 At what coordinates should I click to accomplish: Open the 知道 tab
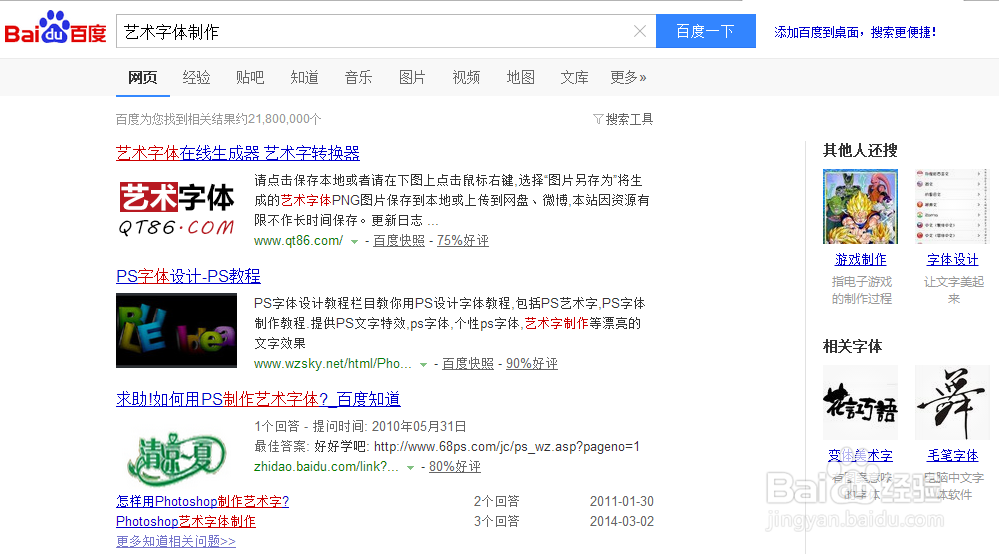click(x=304, y=78)
